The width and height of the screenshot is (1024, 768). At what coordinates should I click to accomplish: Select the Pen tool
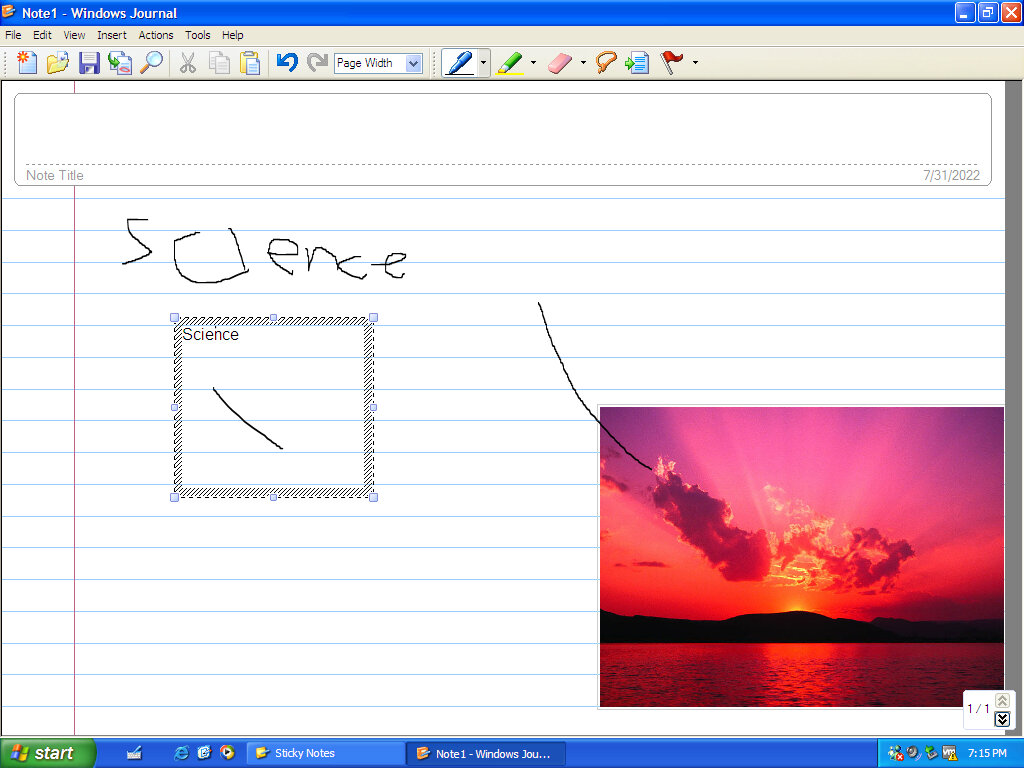(x=459, y=63)
